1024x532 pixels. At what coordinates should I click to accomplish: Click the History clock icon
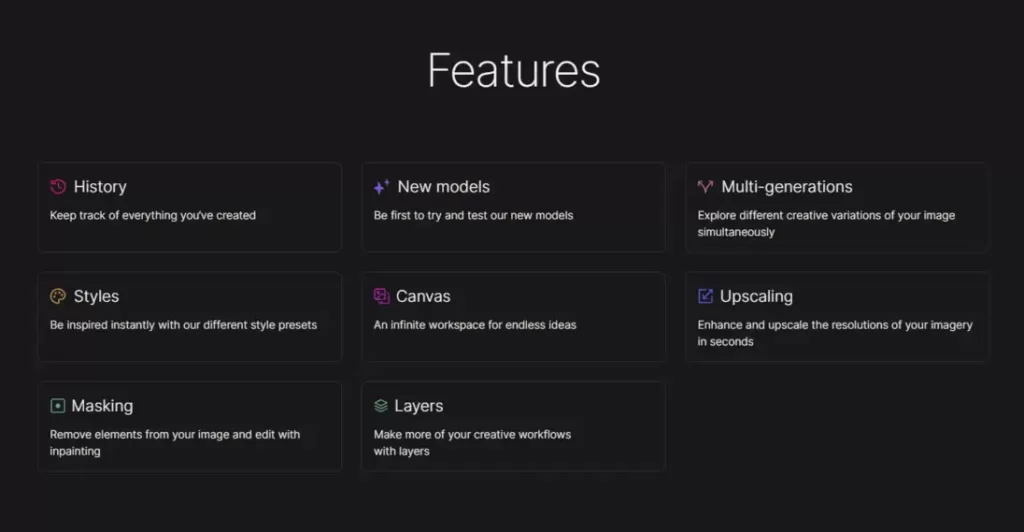[x=58, y=187]
